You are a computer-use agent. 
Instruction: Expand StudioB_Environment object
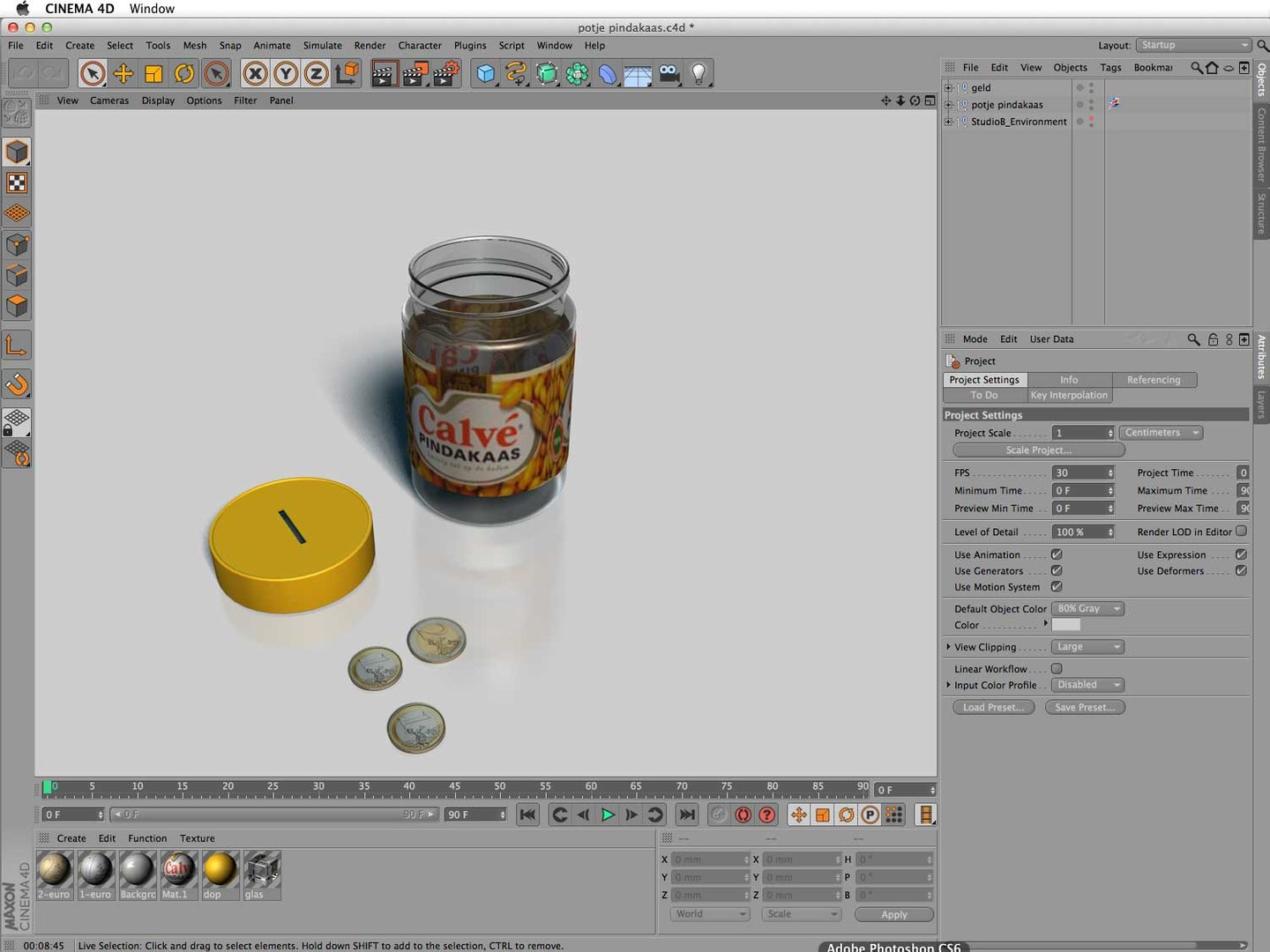pyautogui.click(x=948, y=122)
